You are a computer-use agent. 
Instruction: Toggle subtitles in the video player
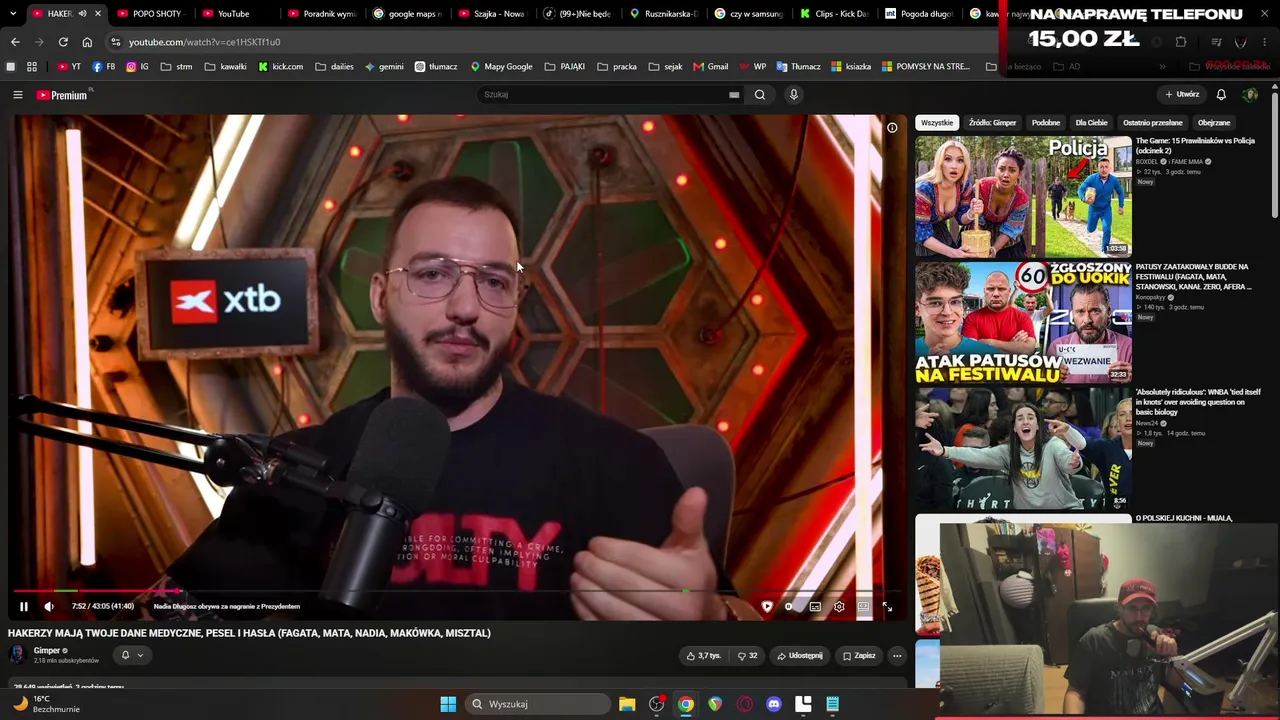click(x=815, y=606)
